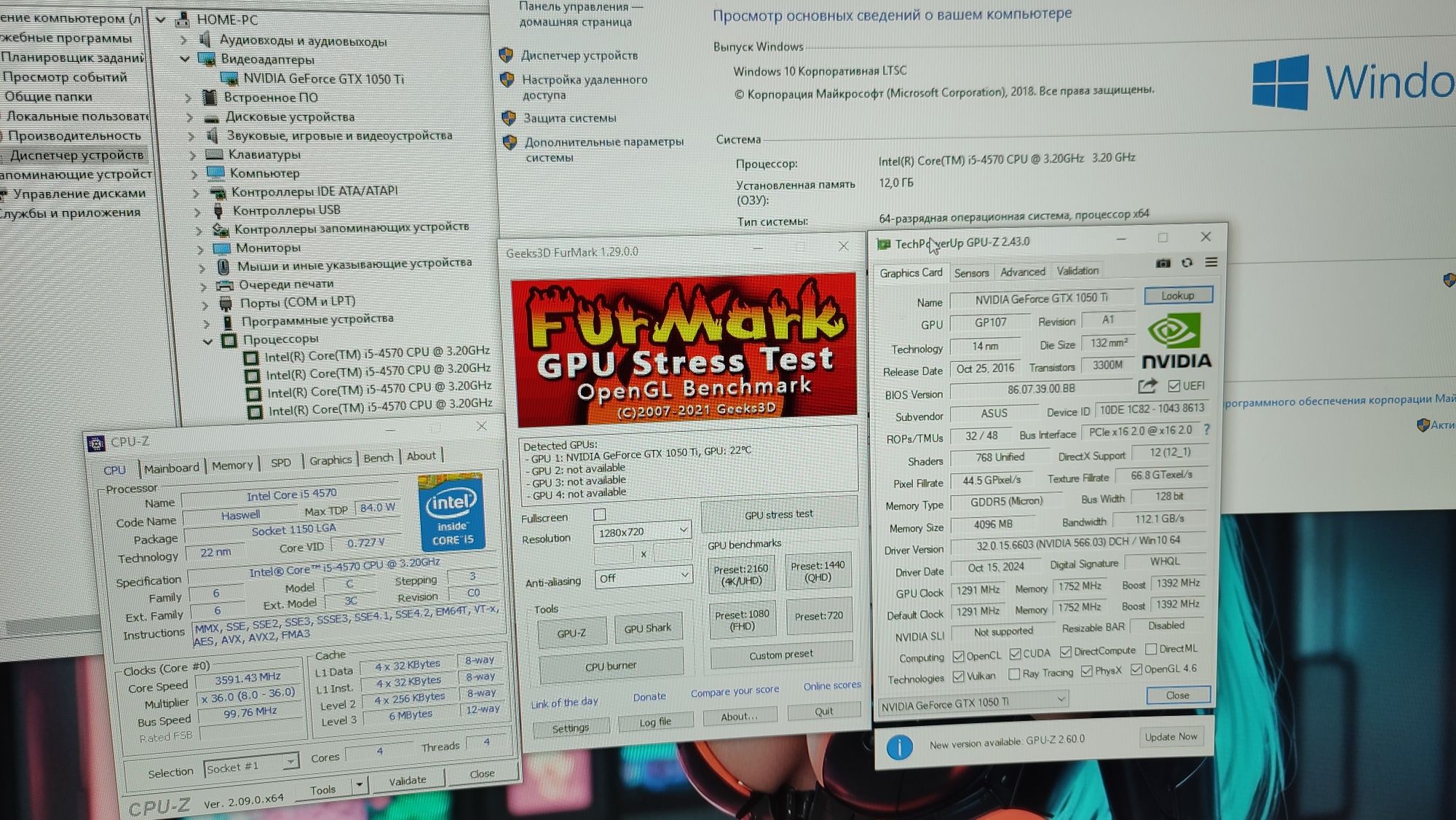
Task: Click the Bus Interface question mark icon
Action: tap(1207, 430)
